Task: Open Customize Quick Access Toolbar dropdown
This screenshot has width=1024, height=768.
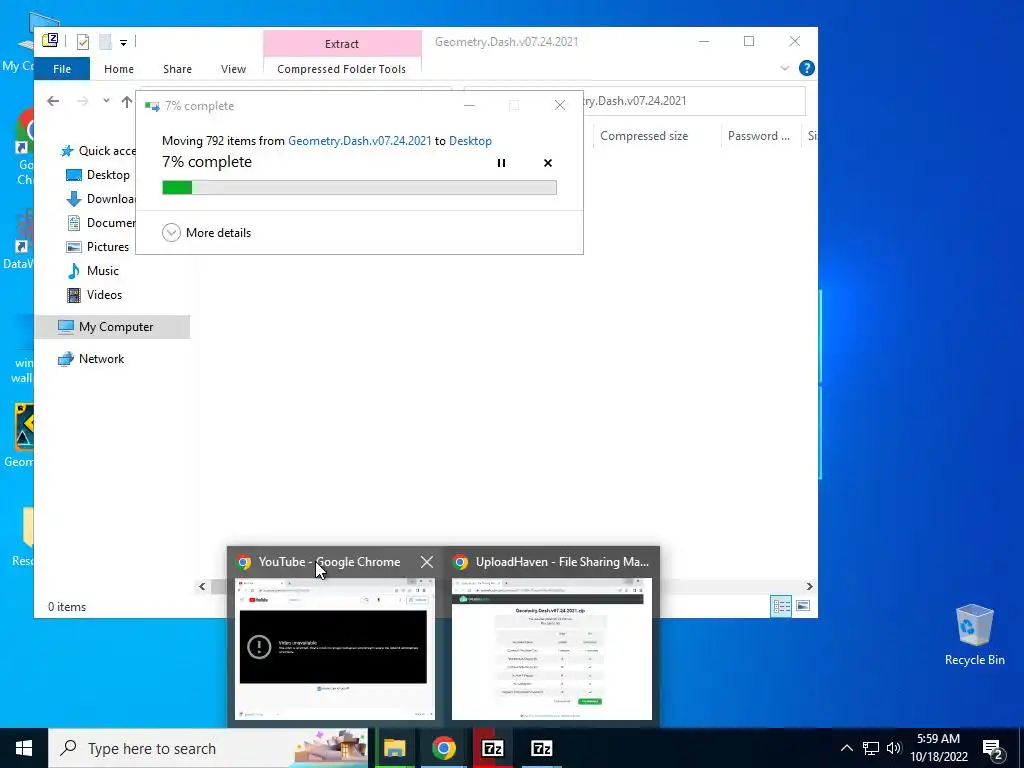Action: pyautogui.click(x=123, y=42)
